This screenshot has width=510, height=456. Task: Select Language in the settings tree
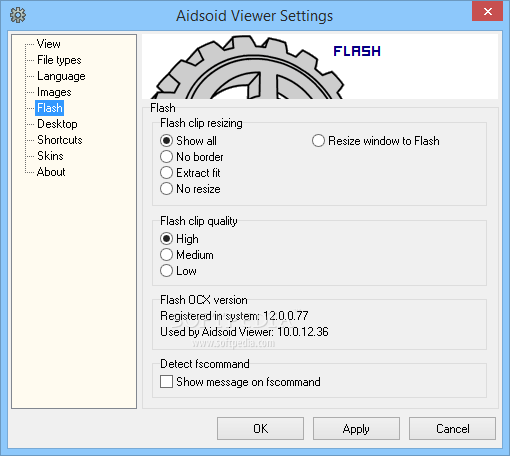[61, 76]
